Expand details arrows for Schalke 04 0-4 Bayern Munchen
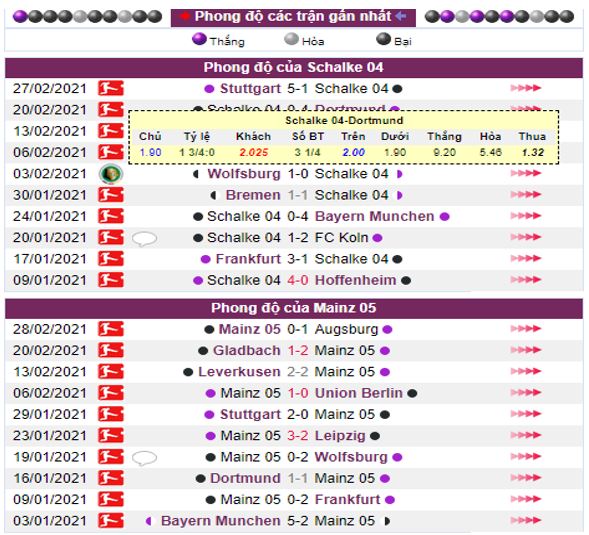Viewport: 589px width, 535px height. 526,216
